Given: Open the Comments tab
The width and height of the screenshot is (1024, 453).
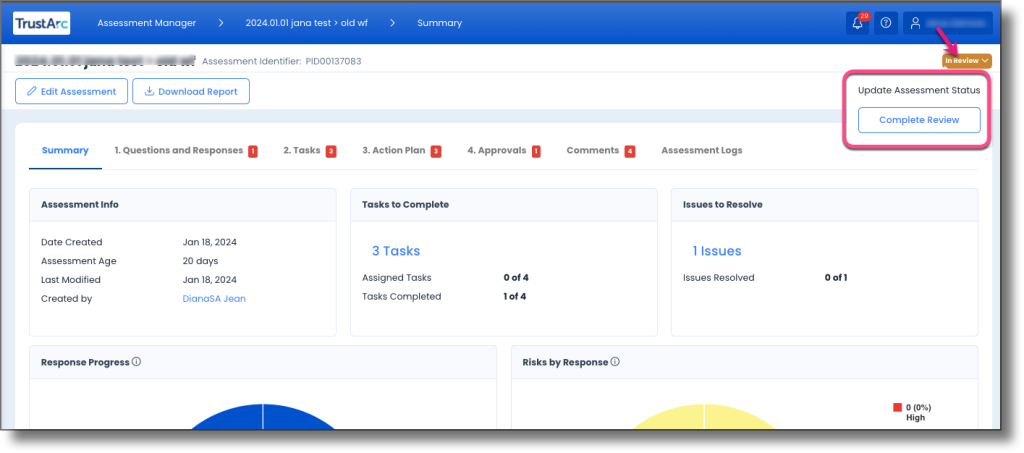Looking at the screenshot, I should pos(600,151).
